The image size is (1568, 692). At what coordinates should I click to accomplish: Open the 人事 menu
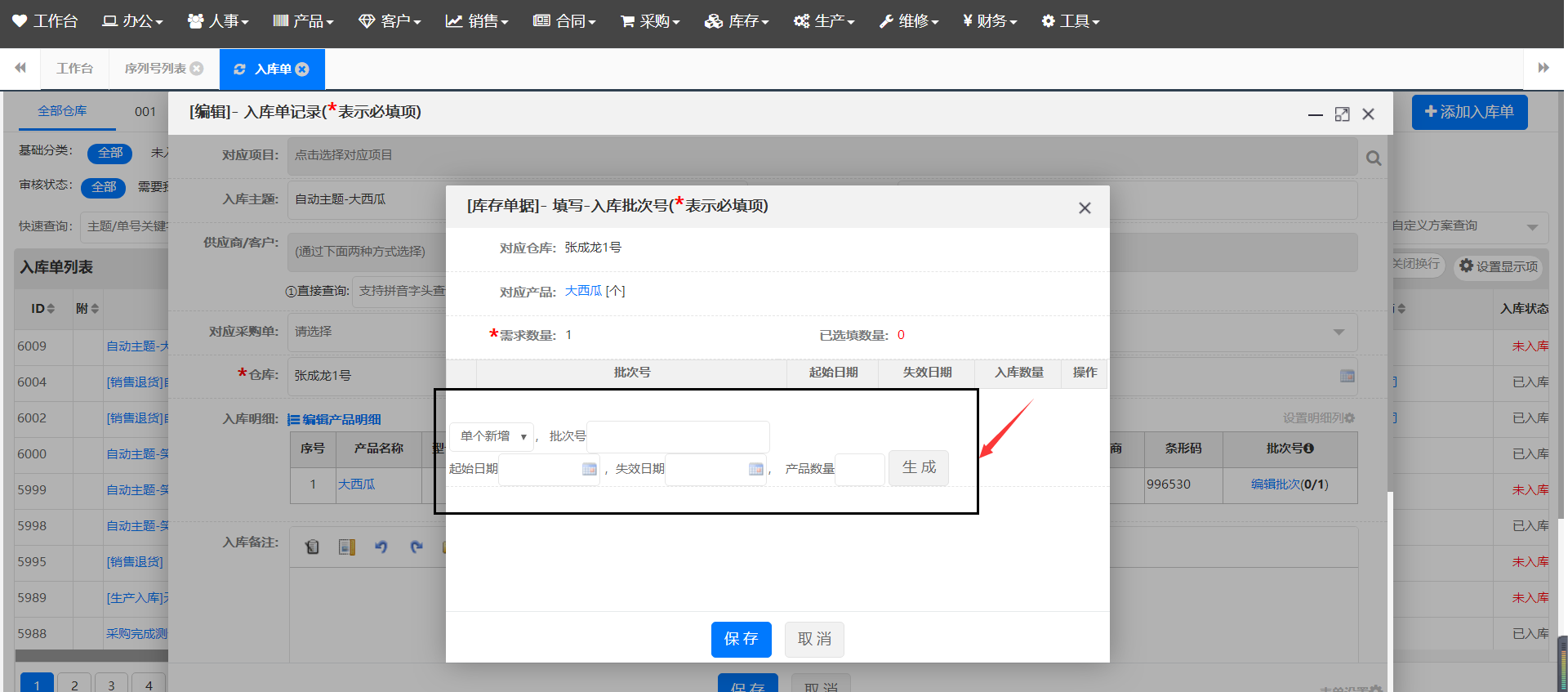coord(218,21)
